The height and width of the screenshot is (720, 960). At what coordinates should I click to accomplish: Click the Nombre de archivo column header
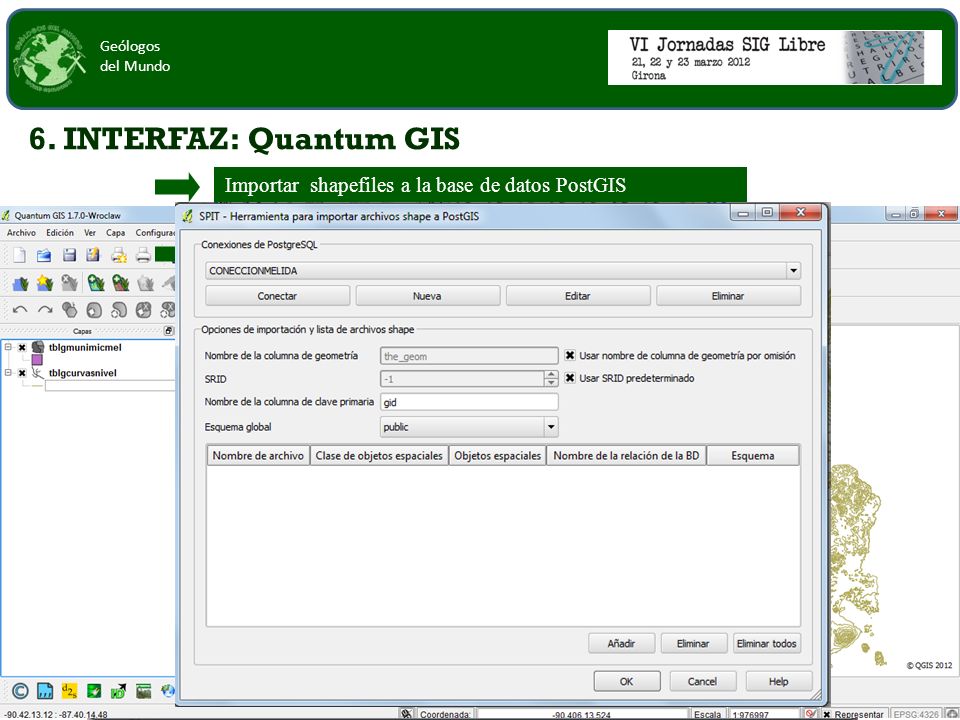pos(258,456)
